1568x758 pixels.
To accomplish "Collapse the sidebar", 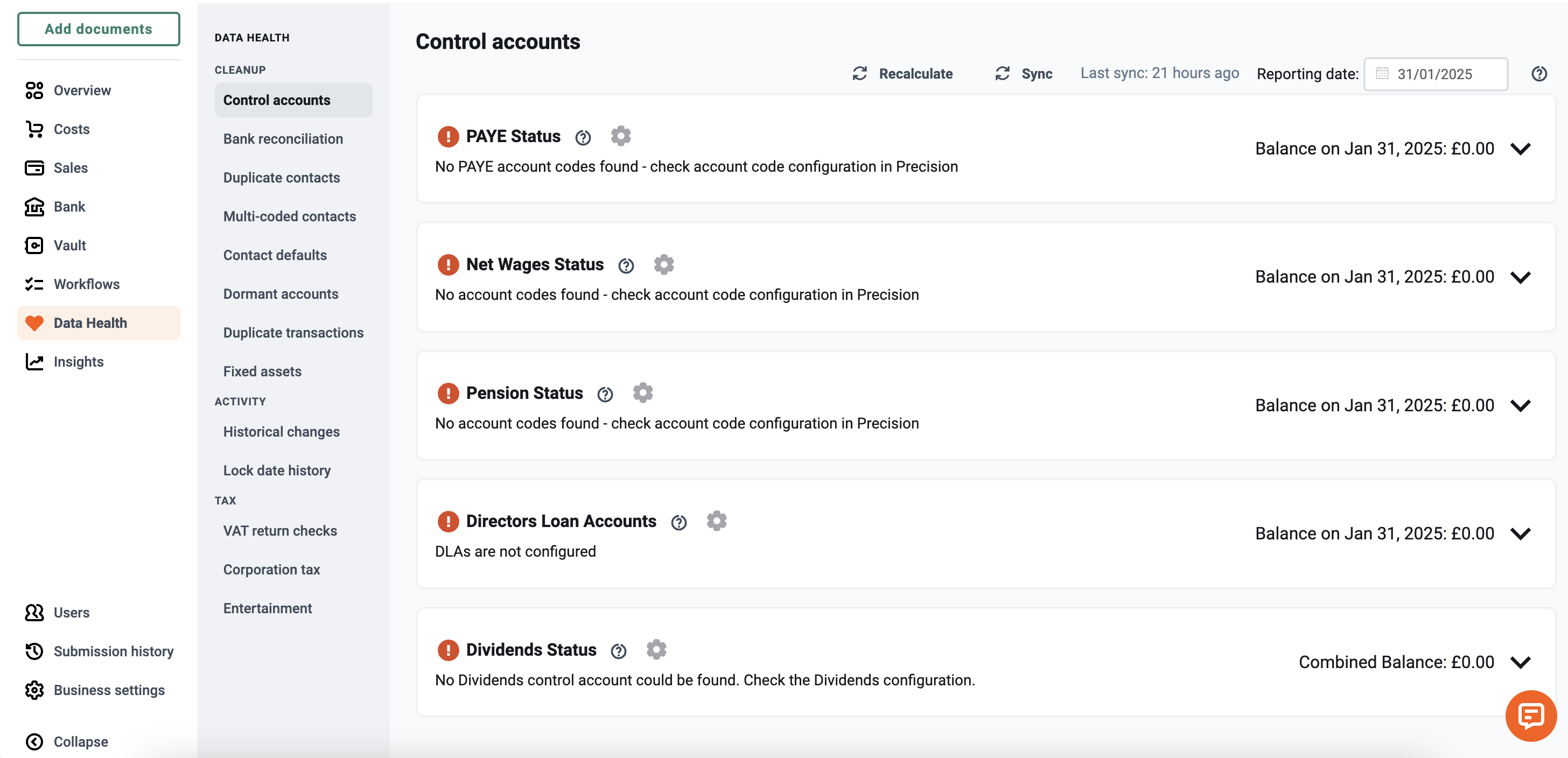I will pos(99,741).
